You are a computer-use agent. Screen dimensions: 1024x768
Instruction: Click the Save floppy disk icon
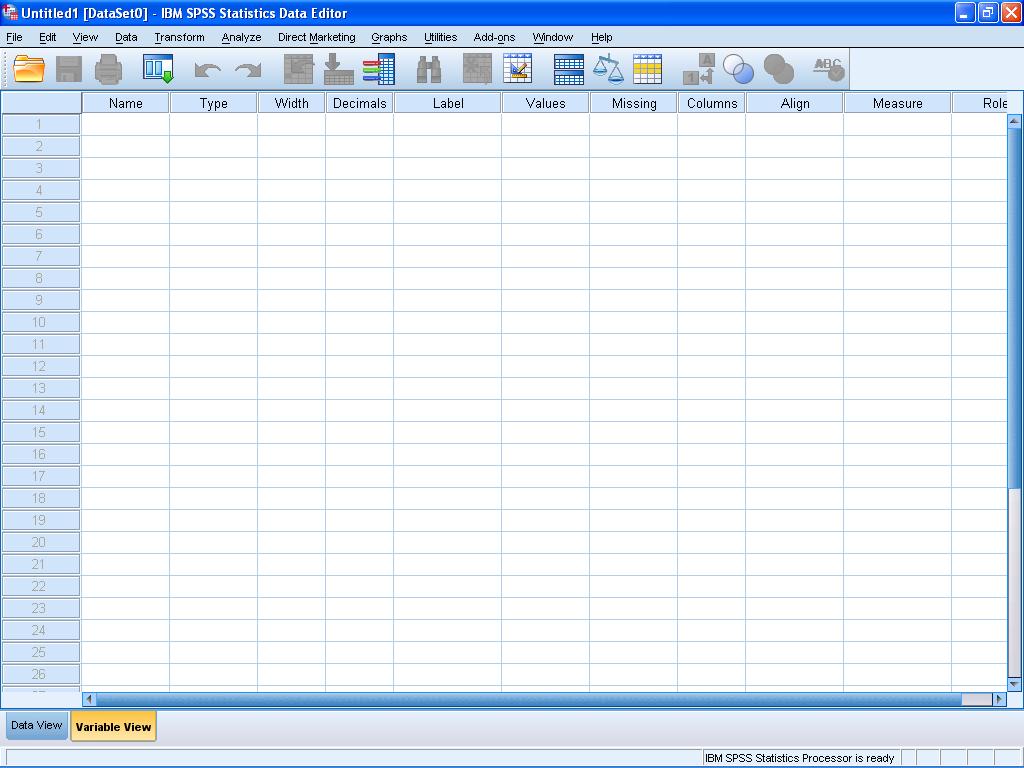pos(69,69)
